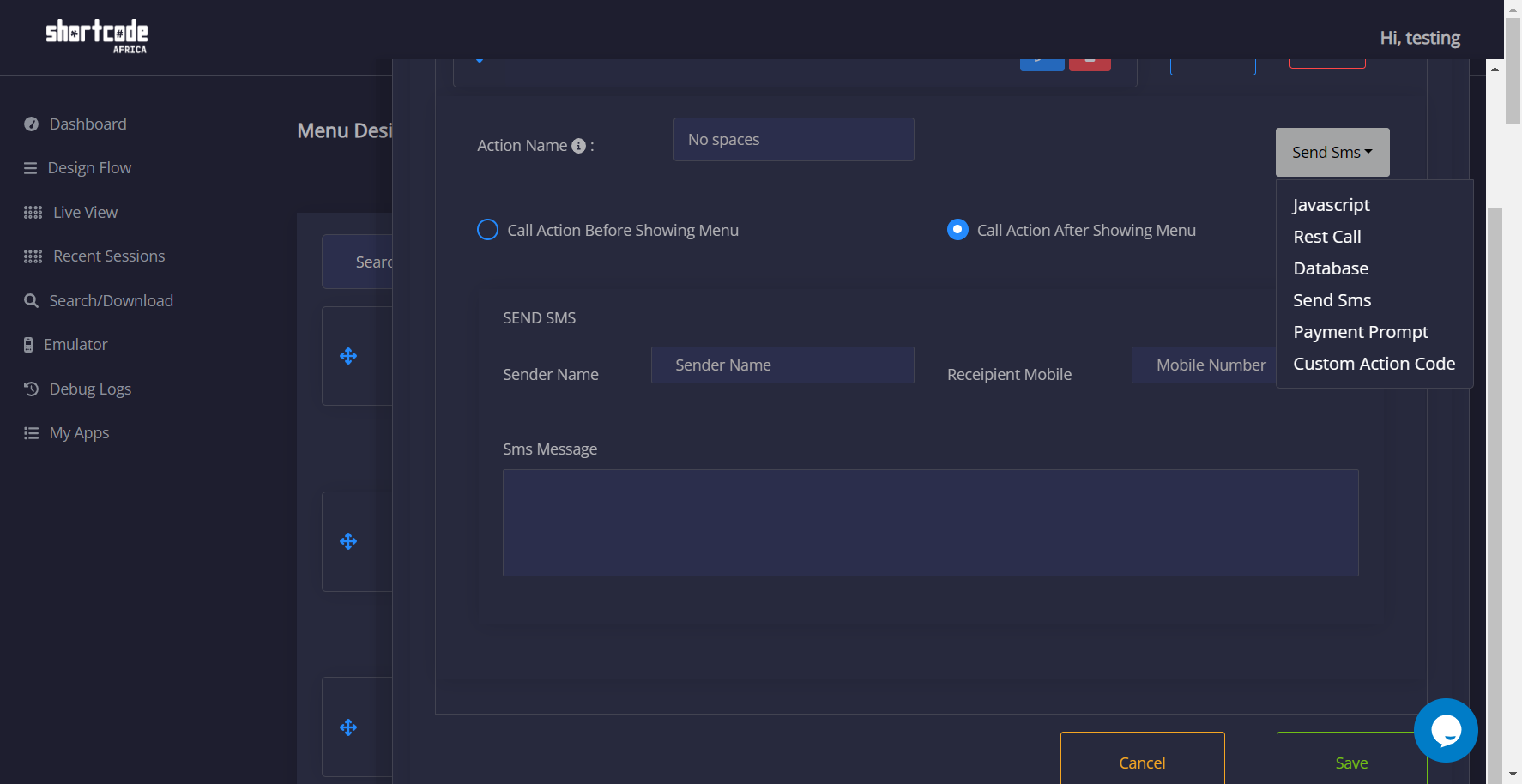Screen dimensions: 1522x784
Task: Click the Sender Name input field
Action: click(782, 365)
